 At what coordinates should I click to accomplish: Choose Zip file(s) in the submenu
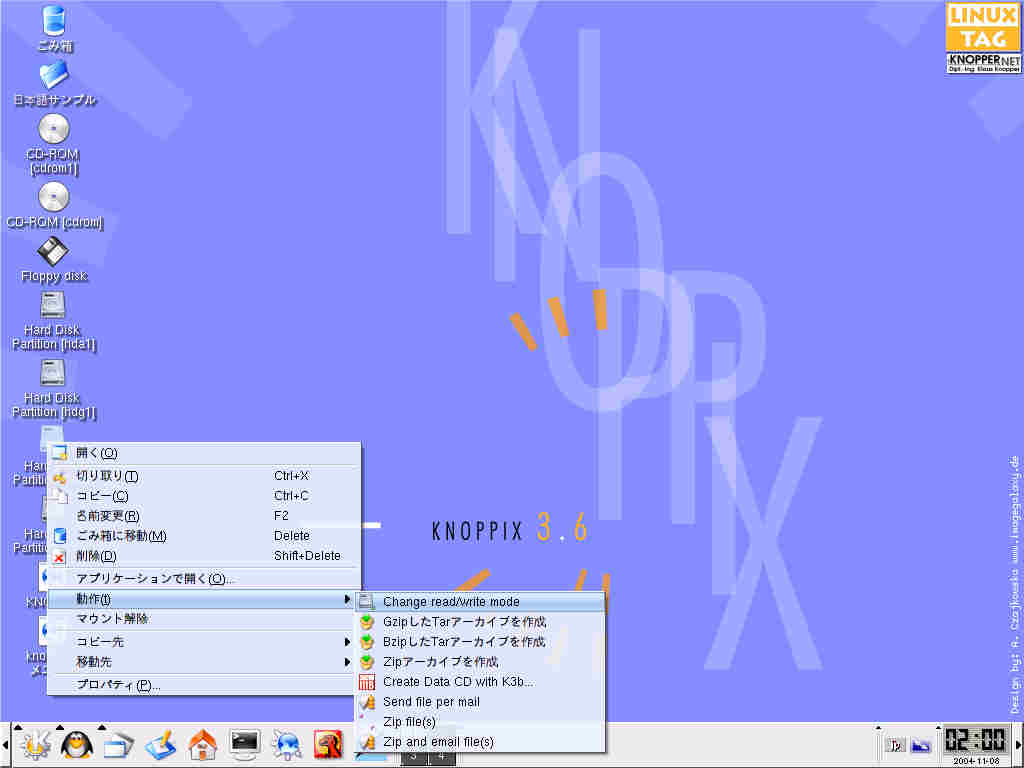[480, 722]
